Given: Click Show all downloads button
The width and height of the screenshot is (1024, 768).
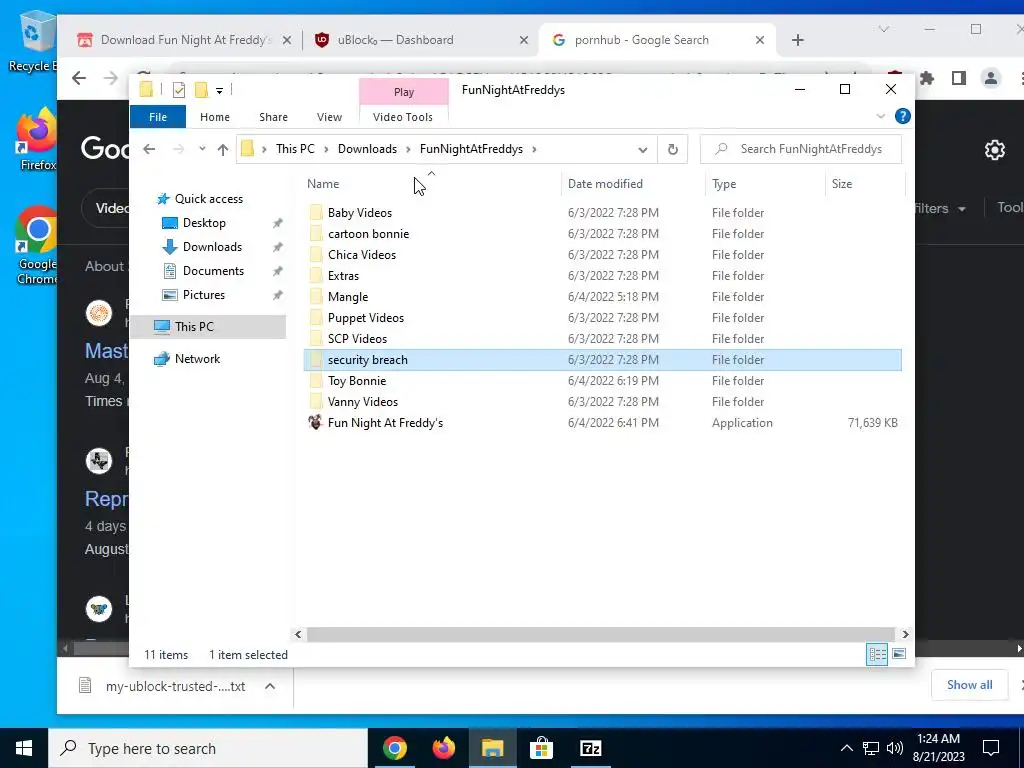Looking at the screenshot, I should pos(969,684).
